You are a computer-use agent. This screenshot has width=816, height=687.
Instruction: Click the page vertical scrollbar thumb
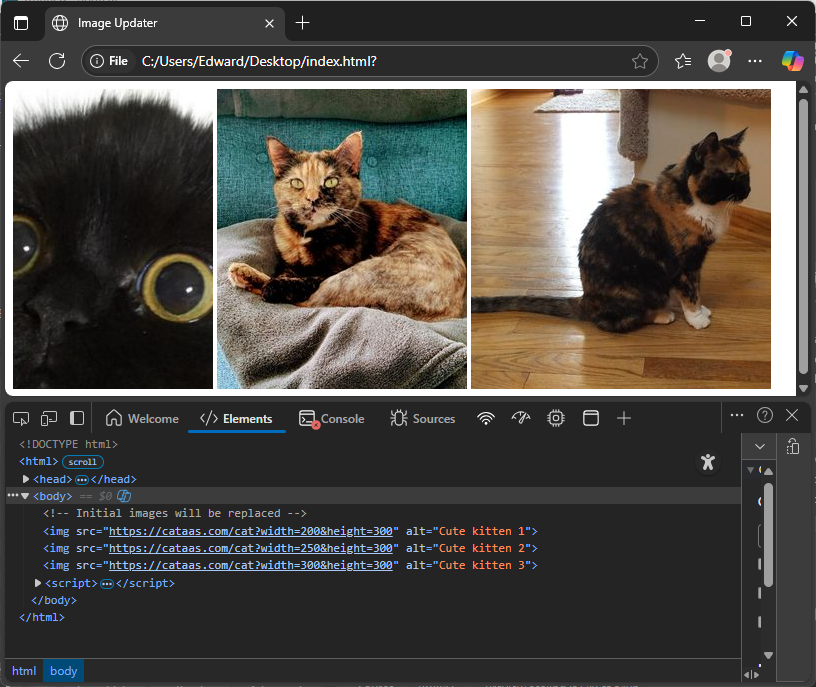point(804,235)
